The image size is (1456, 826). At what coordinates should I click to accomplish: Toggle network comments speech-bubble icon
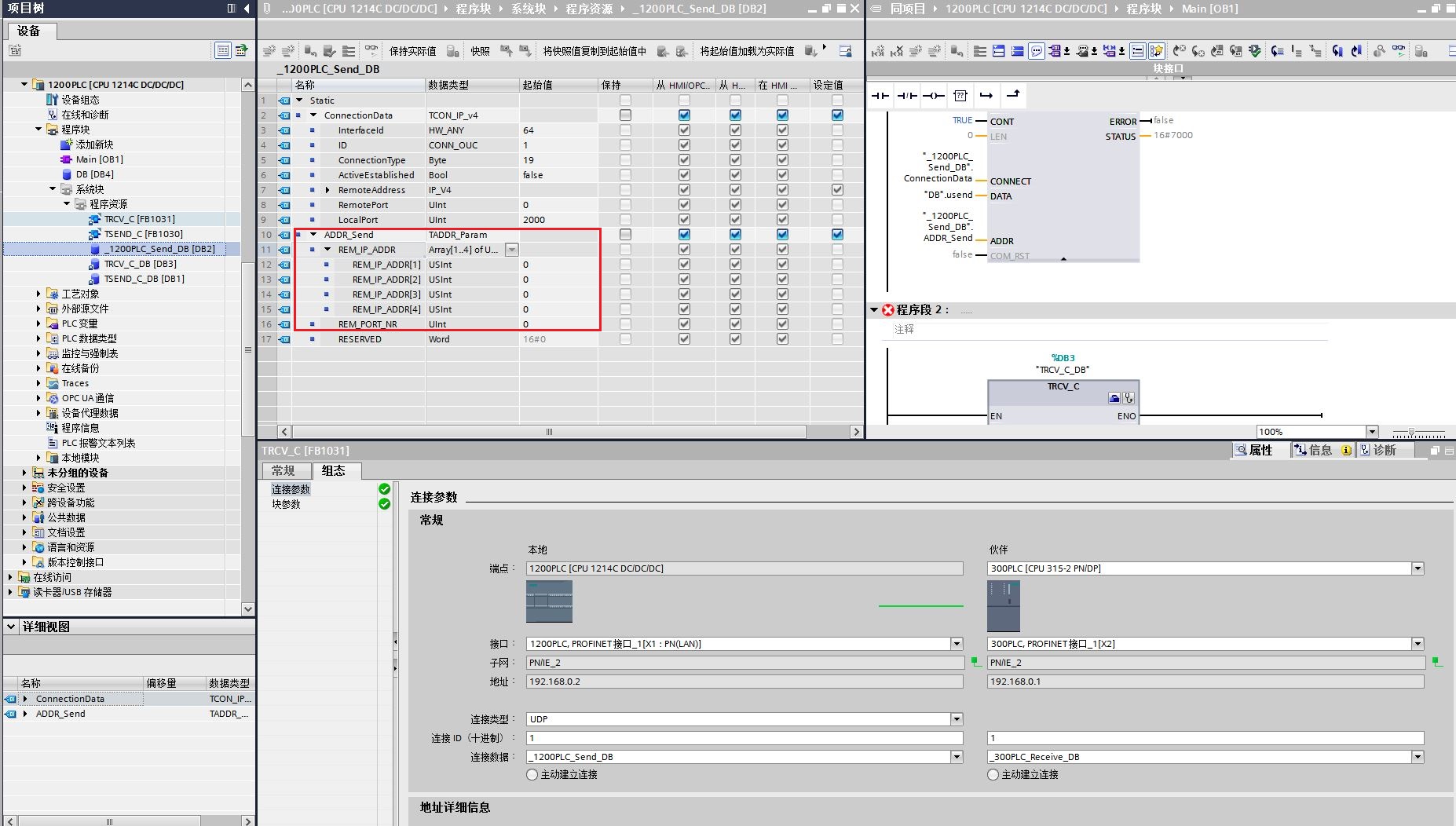[x=1037, y=51]
